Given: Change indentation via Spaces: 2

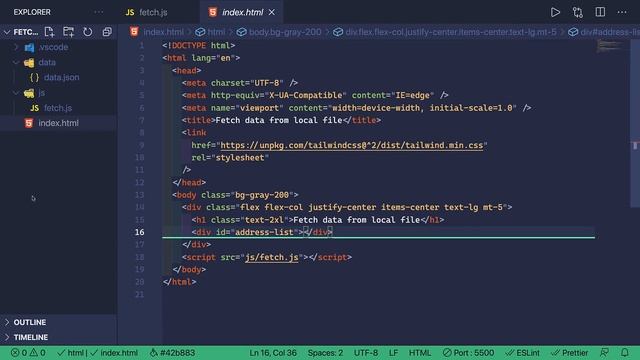Looking at the screenshot, I should (x=325, y=353).
